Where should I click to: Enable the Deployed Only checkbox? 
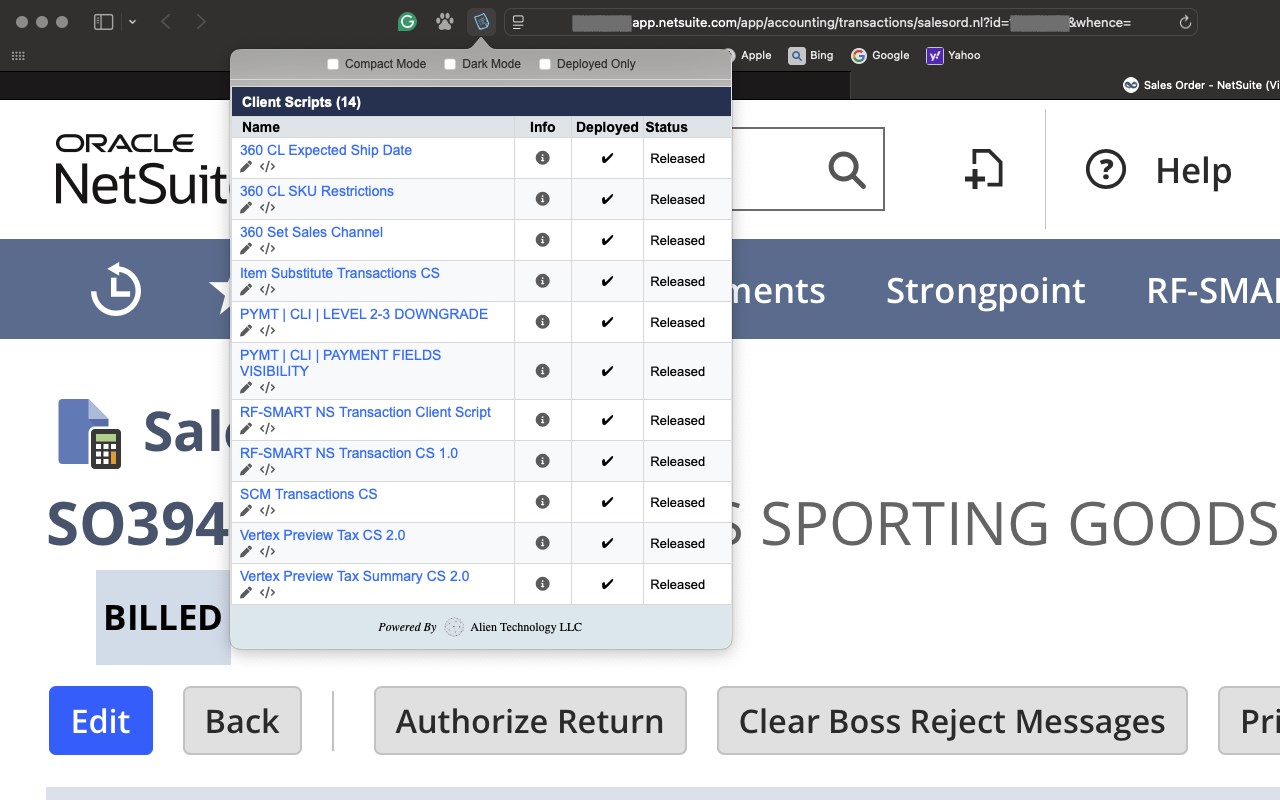[x=545, y=64]
